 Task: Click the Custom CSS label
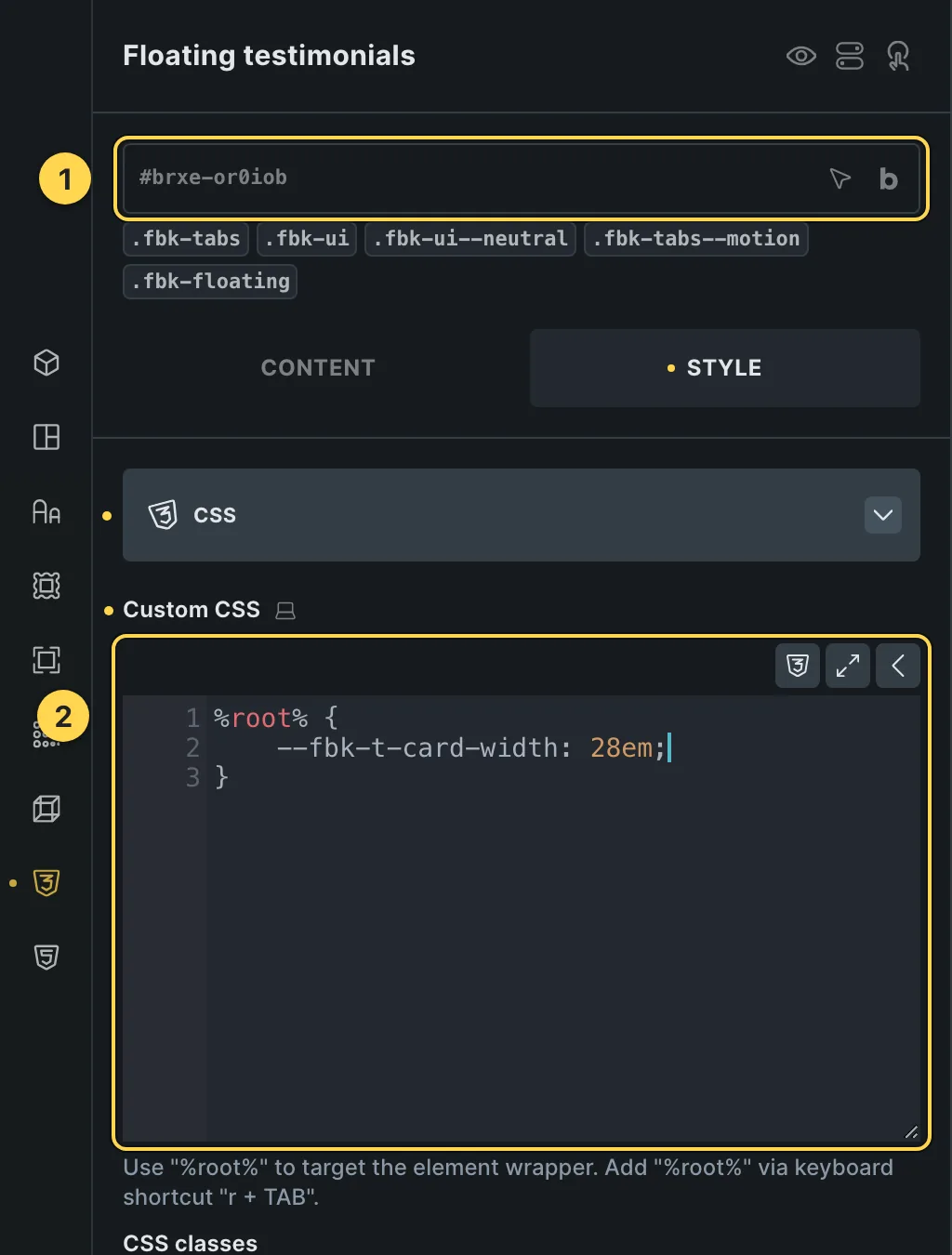(192, 610)
